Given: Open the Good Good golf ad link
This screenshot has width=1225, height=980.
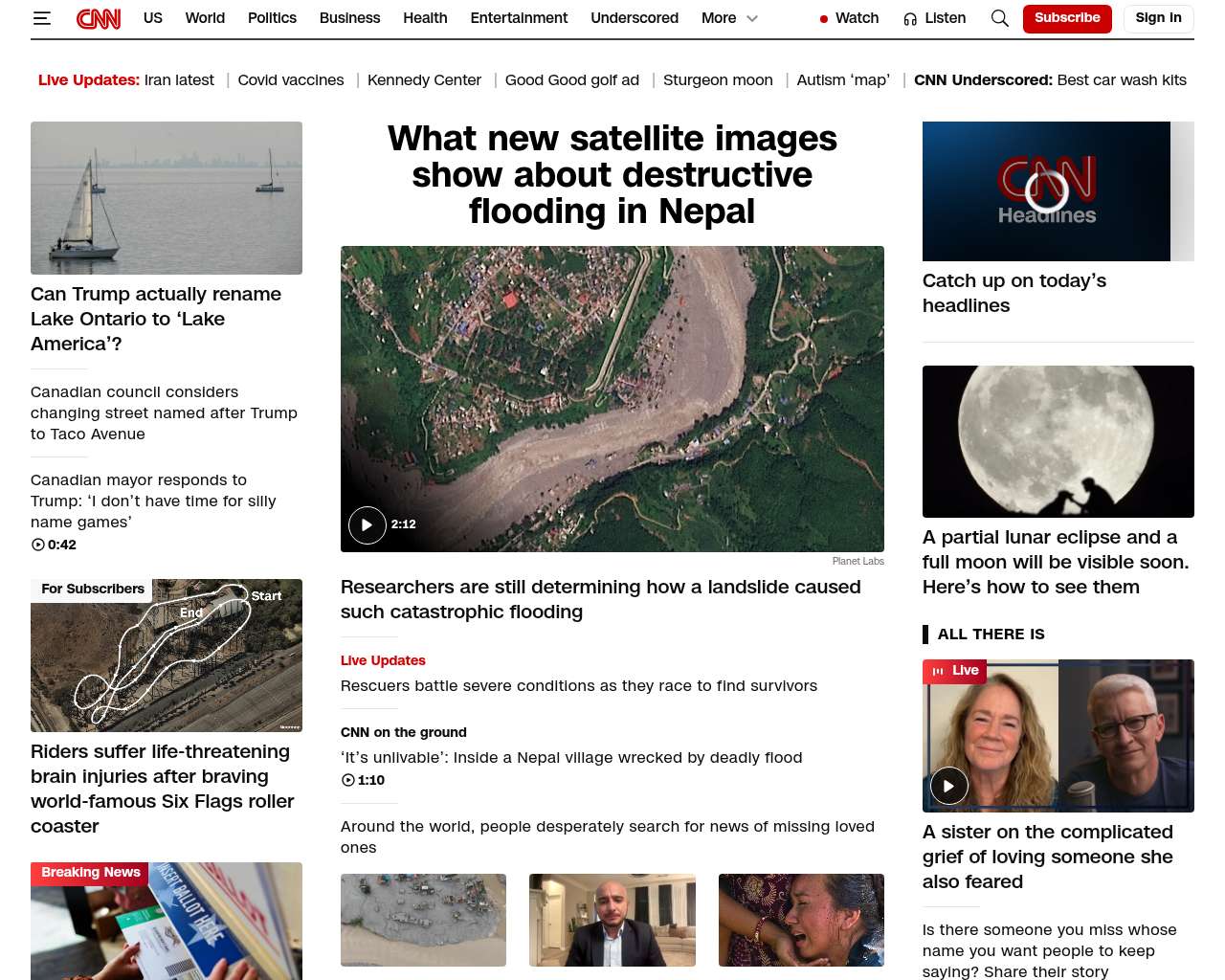Looking at the screenshot, I should pos(572,80).
